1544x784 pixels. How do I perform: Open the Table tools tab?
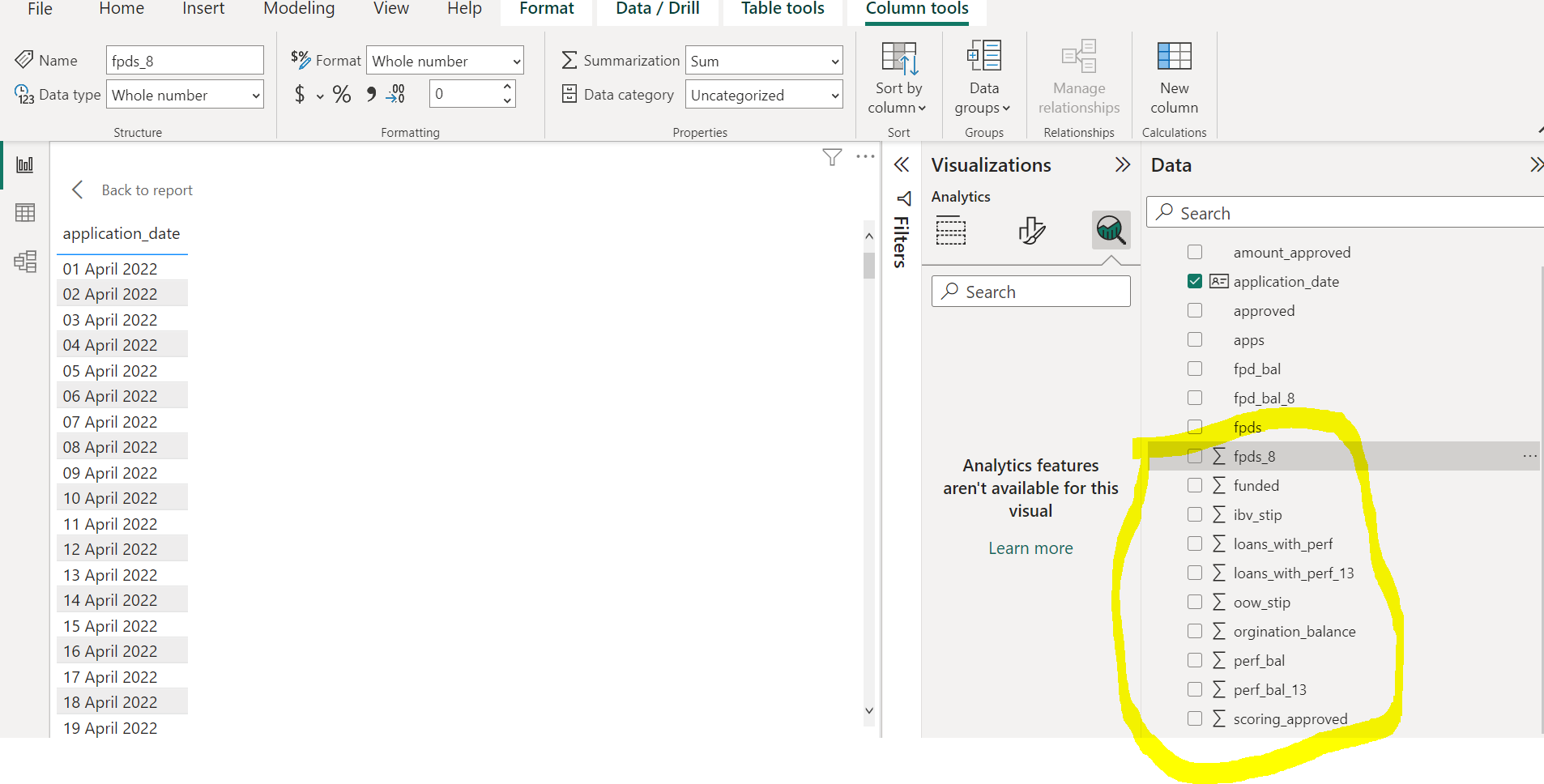point(783,9)
